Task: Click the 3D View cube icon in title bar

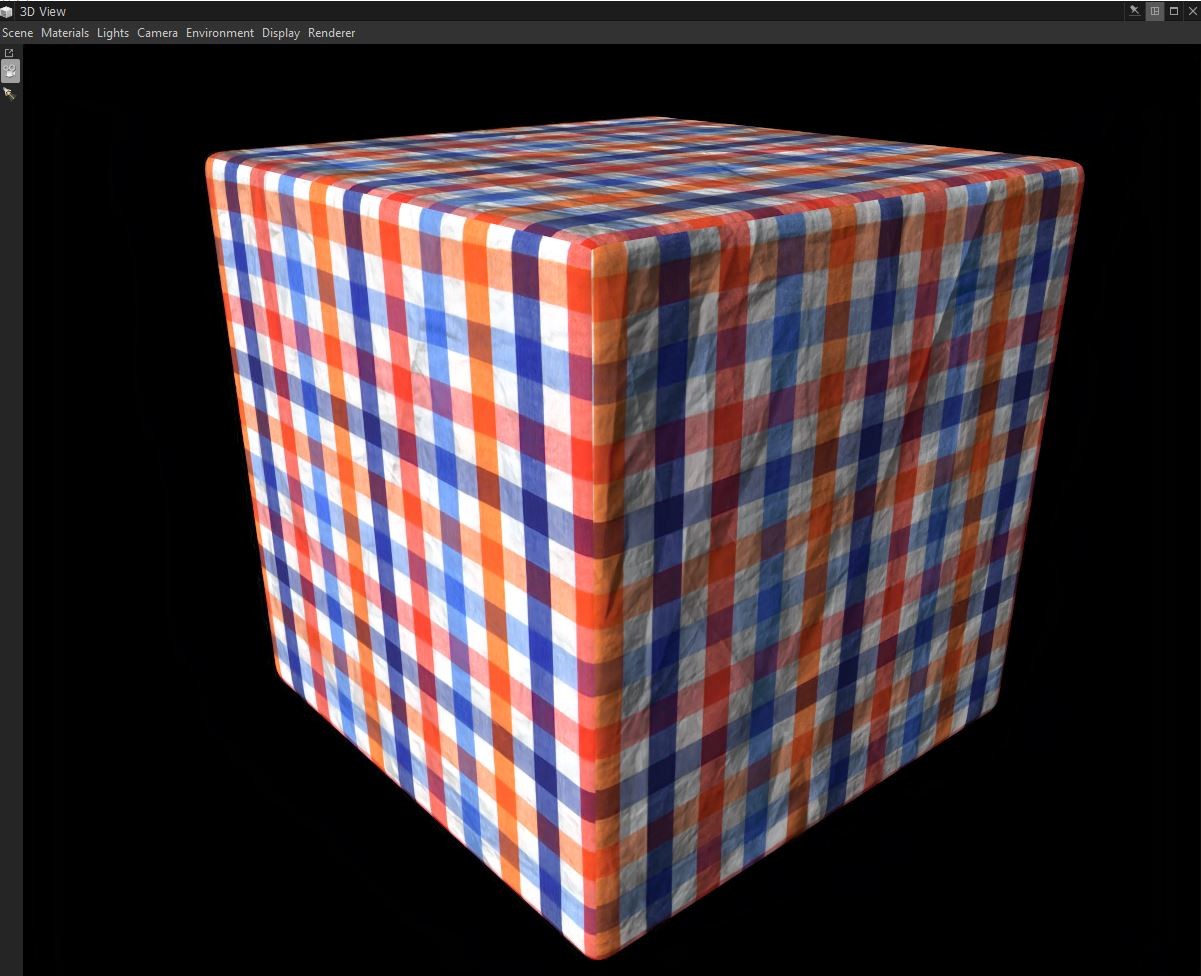Action: pyautogui.click(x=8, y=11)
